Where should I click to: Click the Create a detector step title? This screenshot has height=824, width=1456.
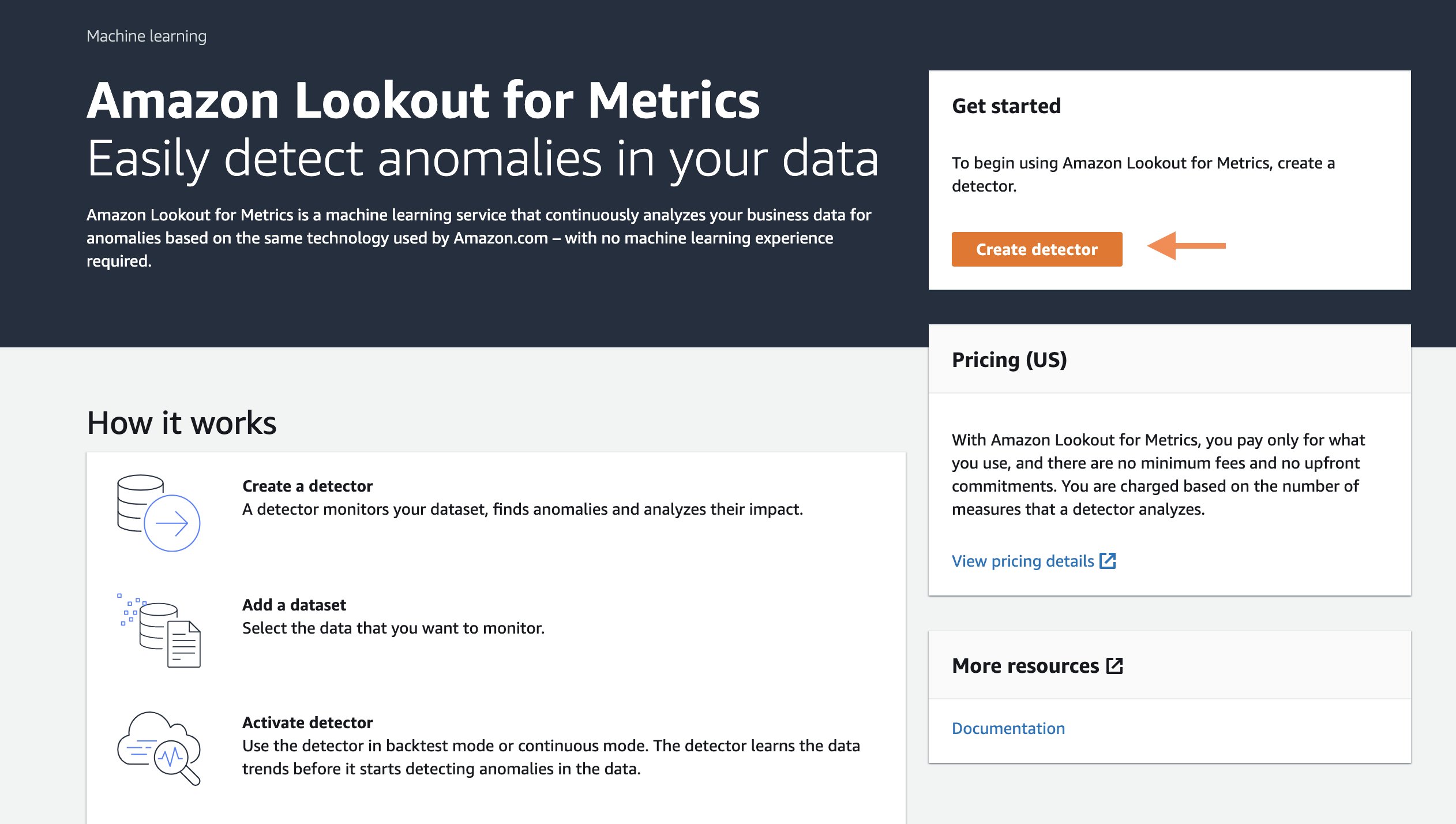pos(307,486)
